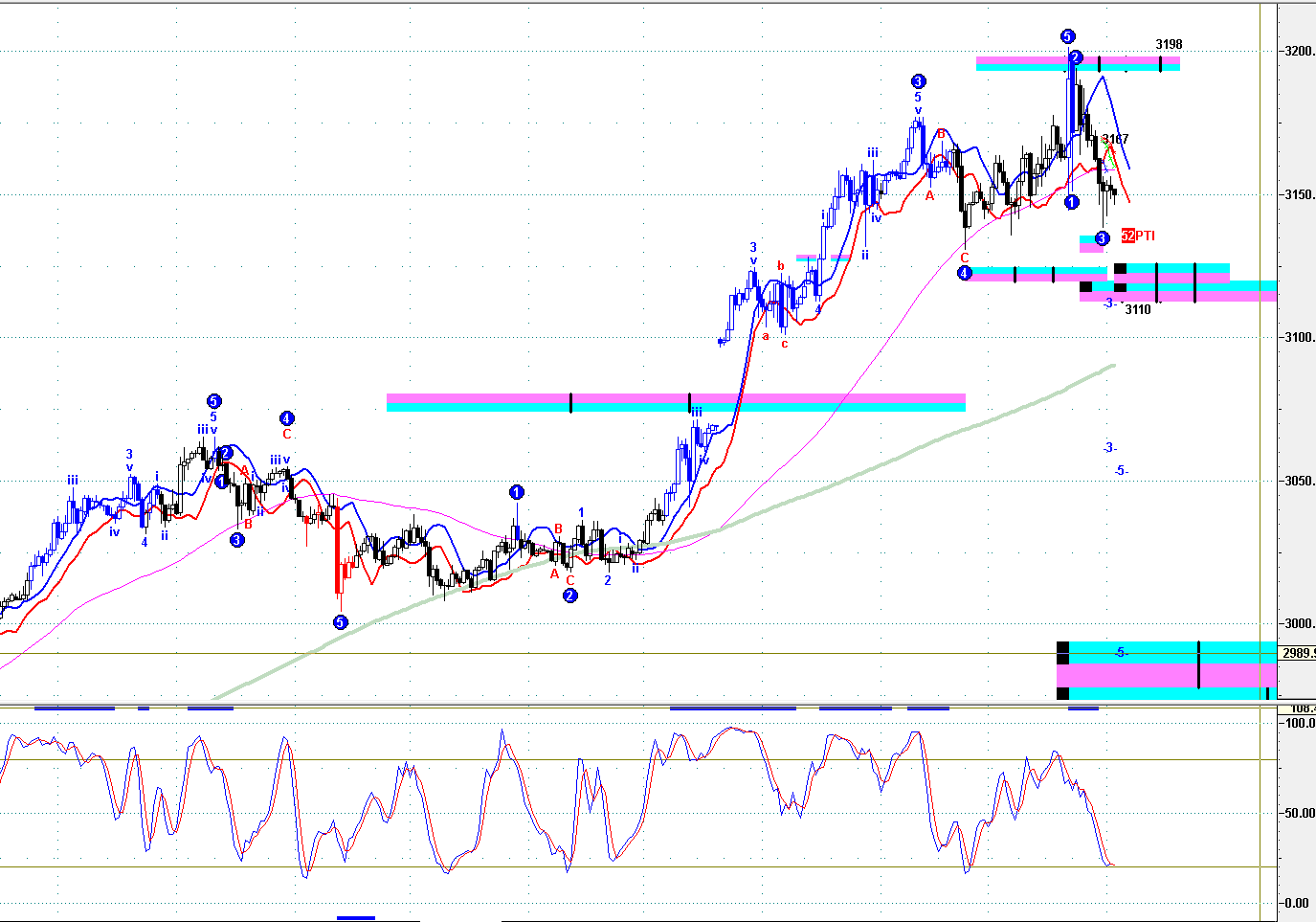Click the 50.00 oscillator axis label

[x=1299, y=813]
